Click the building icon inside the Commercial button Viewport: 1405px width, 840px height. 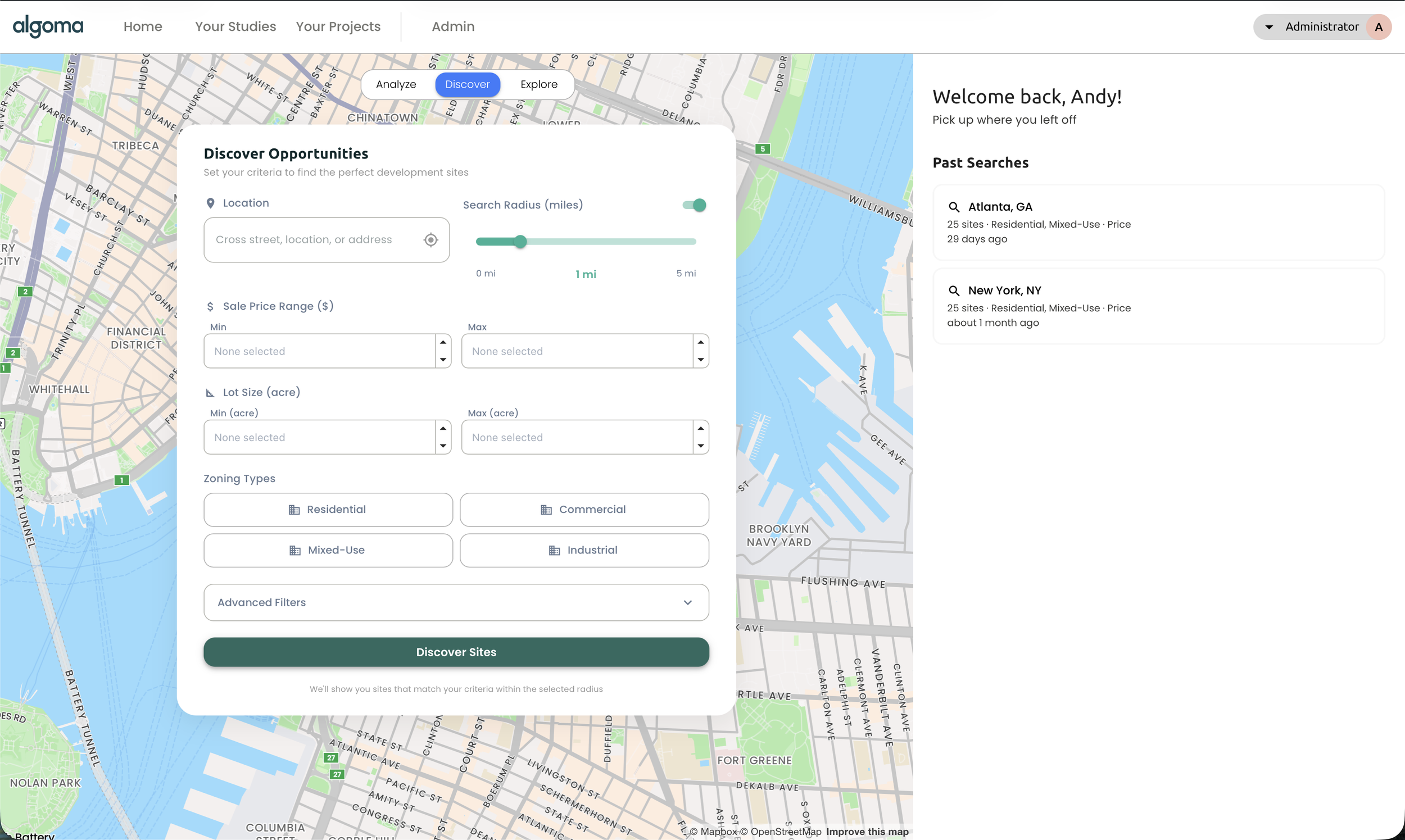pos(547,509)
